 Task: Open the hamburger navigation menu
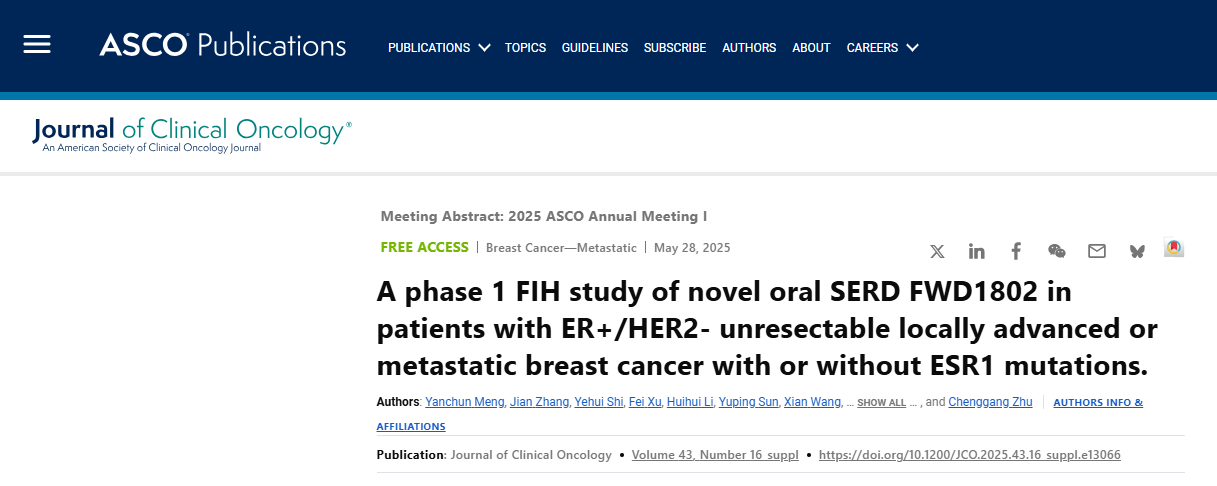[37, 45]
